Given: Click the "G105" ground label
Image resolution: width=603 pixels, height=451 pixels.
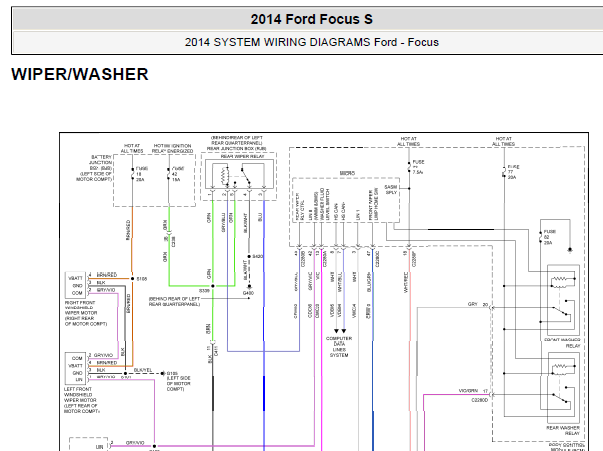Looking at the screenshot, I should (172, 373).
